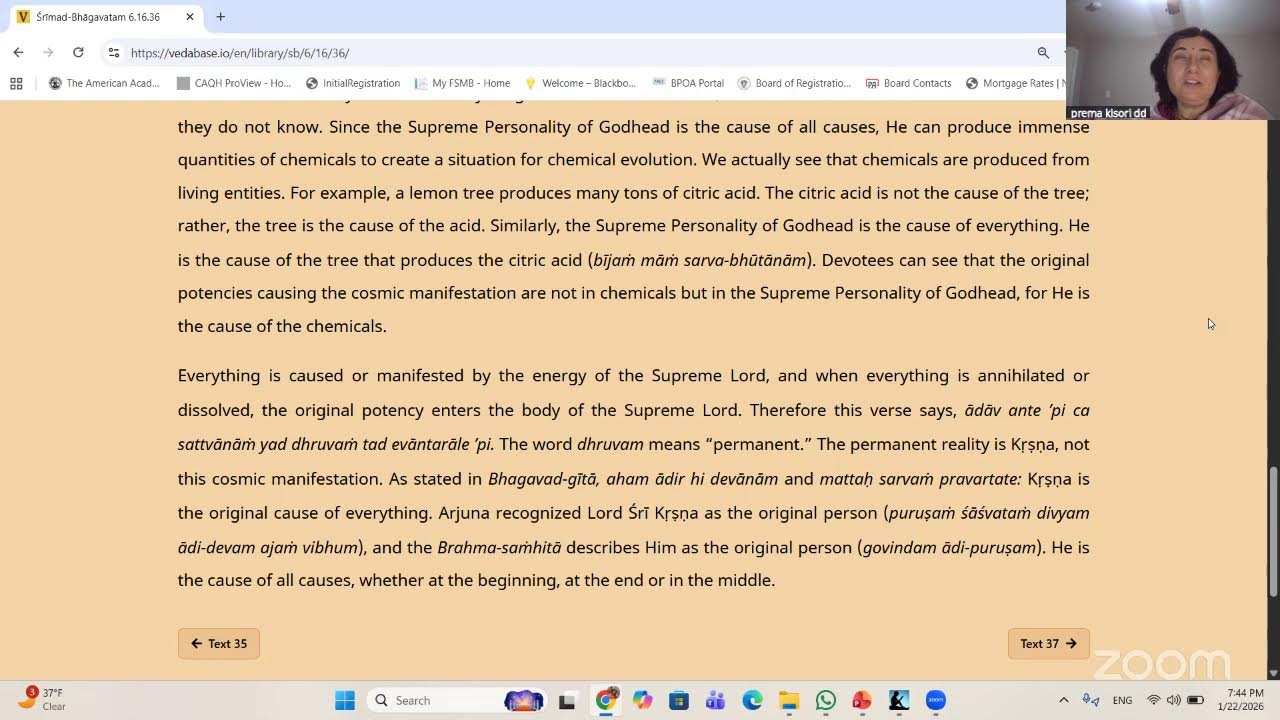The image size is (1280, 720).
Task: Open Microsoft Teams from taskbar
Action: 715,700
